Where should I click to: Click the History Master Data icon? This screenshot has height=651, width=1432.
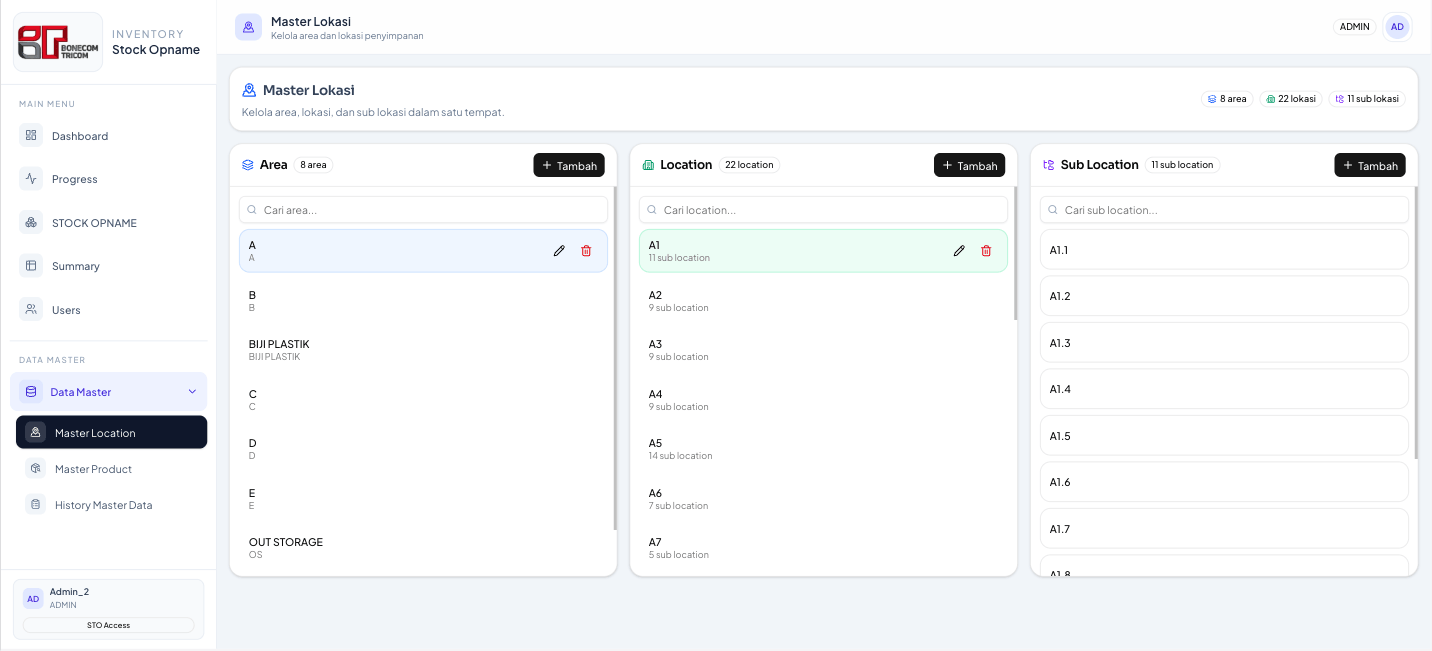pyautogui.click(x=36, y=505)
